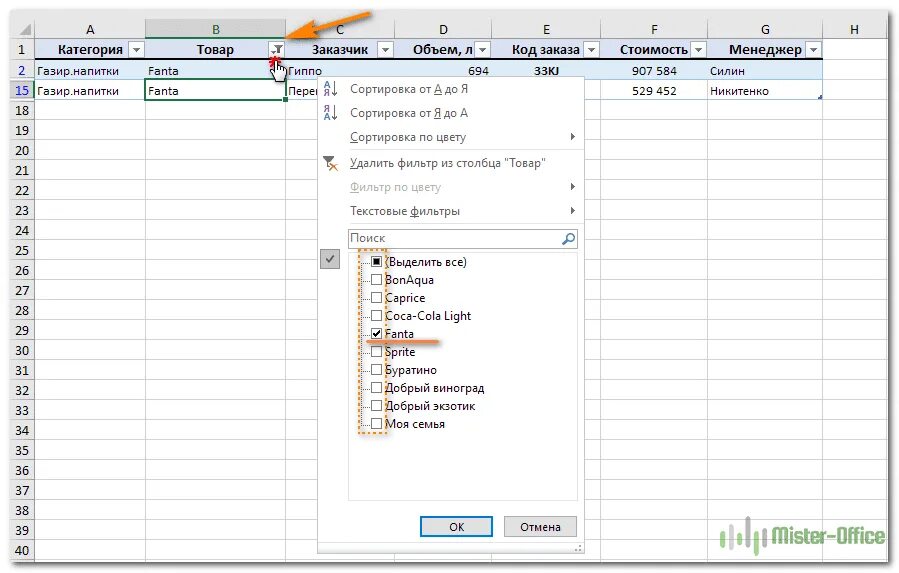Open the Товар filter dropdown button

click(277, 50)
